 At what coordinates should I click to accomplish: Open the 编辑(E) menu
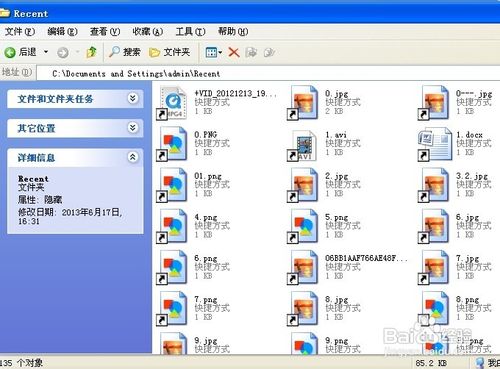click(x=62, y=32)
